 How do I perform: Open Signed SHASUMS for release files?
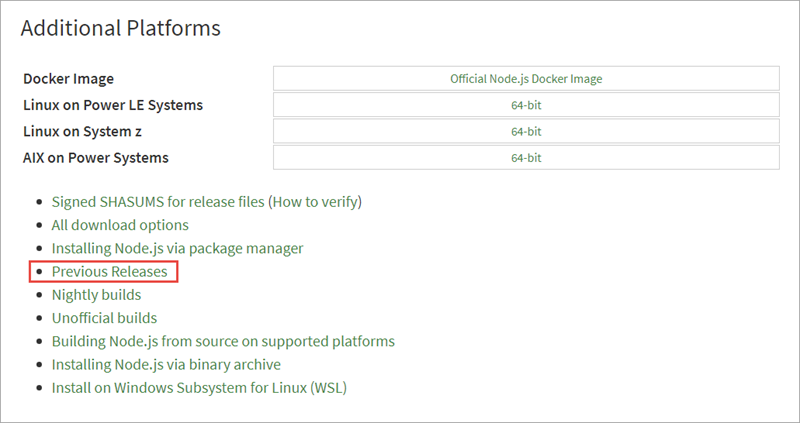point(158,202)
